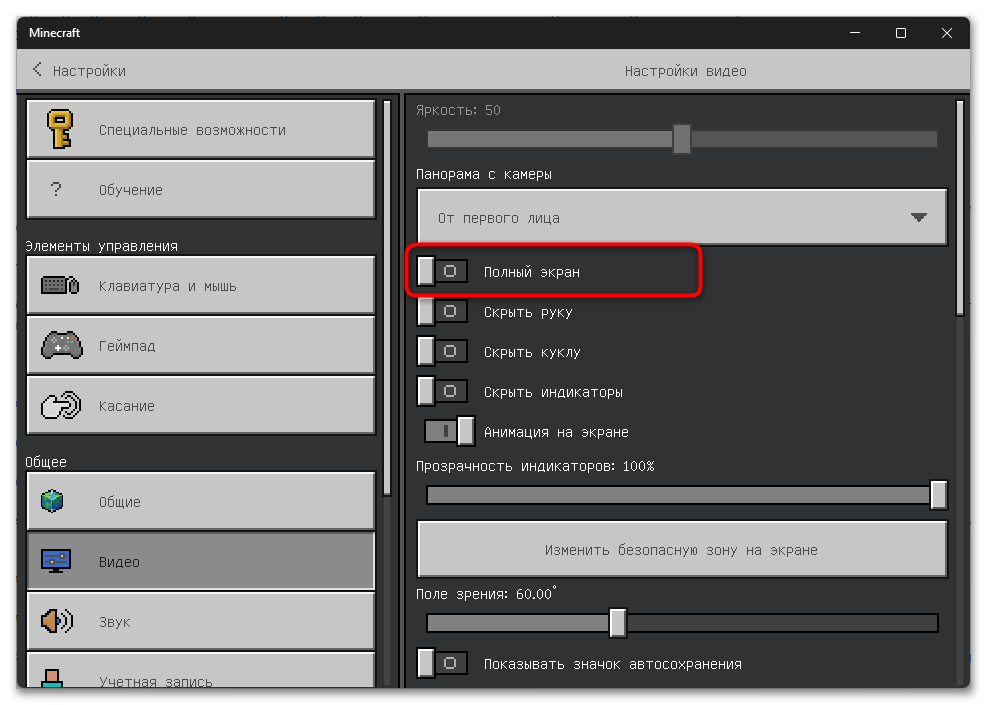Click the video settings panel scrollbar
The height and width of the screenshot is (705, 987).
(960, 208)
